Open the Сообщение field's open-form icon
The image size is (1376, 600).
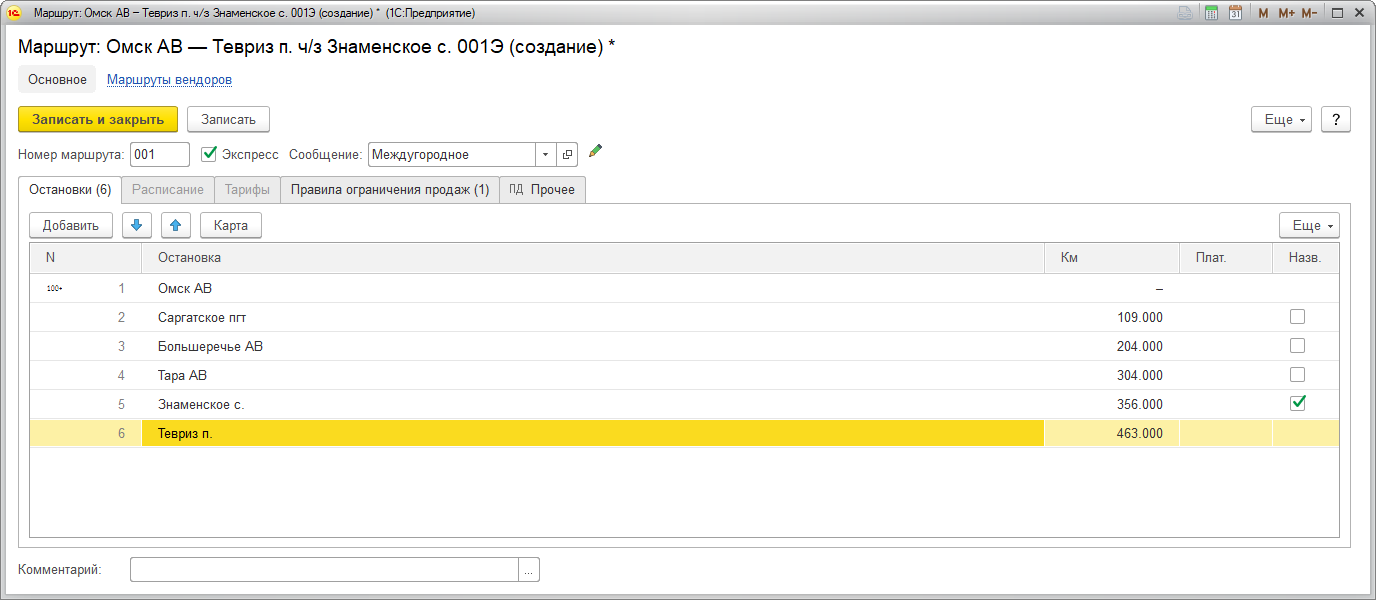(567, 154)
